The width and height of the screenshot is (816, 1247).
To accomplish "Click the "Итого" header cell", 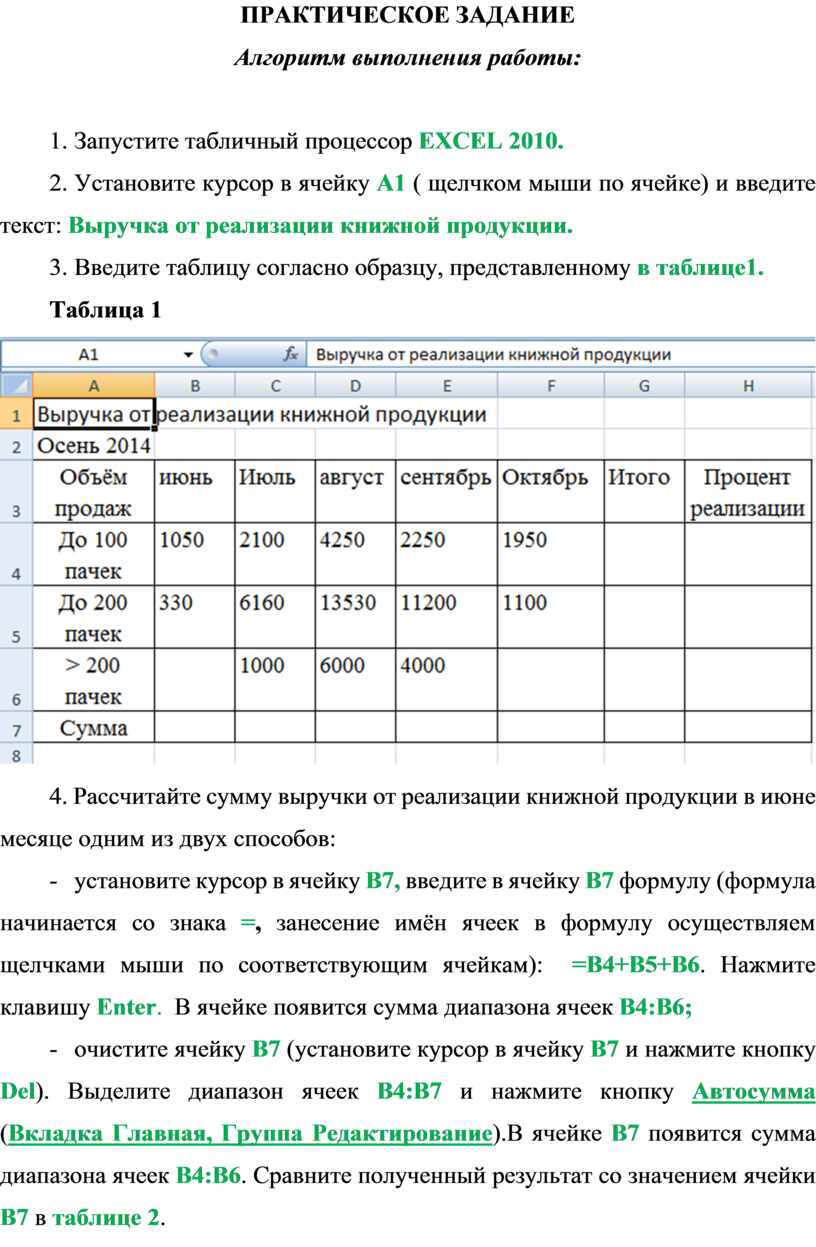I will pyautogui.click(x=644, y=492).
